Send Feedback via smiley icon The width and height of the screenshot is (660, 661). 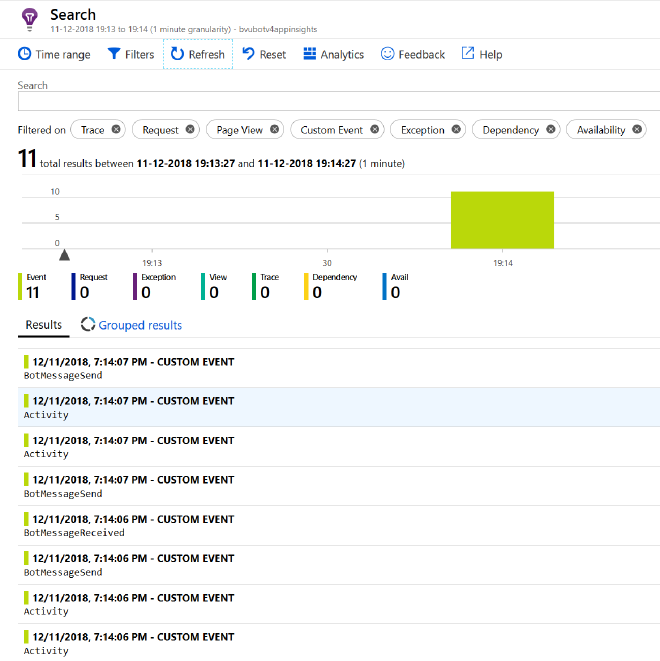pos(413,54)
